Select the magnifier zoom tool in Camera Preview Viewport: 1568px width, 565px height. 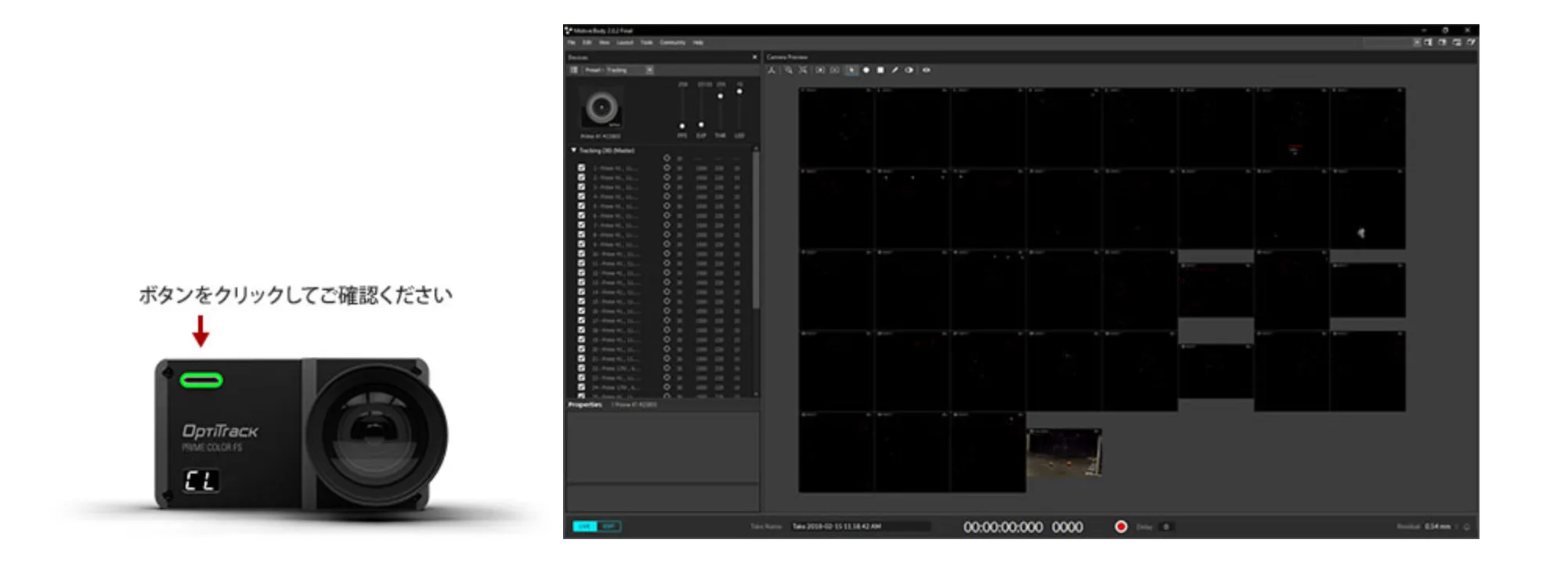pyautogui.click(x=789, y=70)
